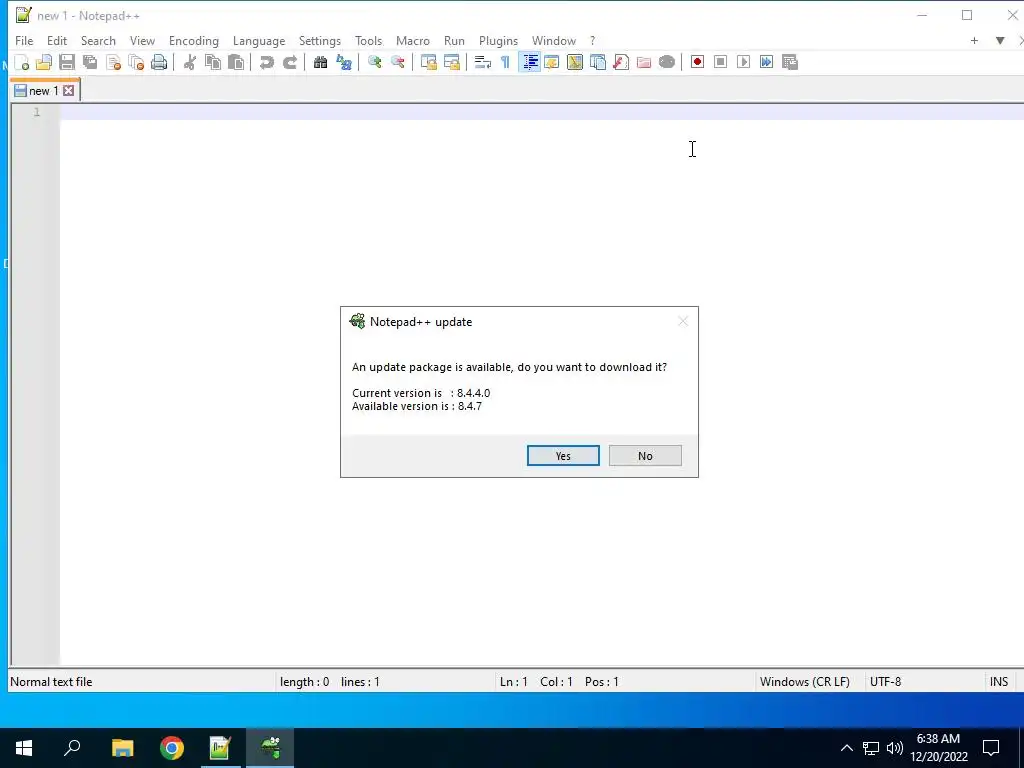
Task: Click the user-defined language icon
Action: point(552,62)
